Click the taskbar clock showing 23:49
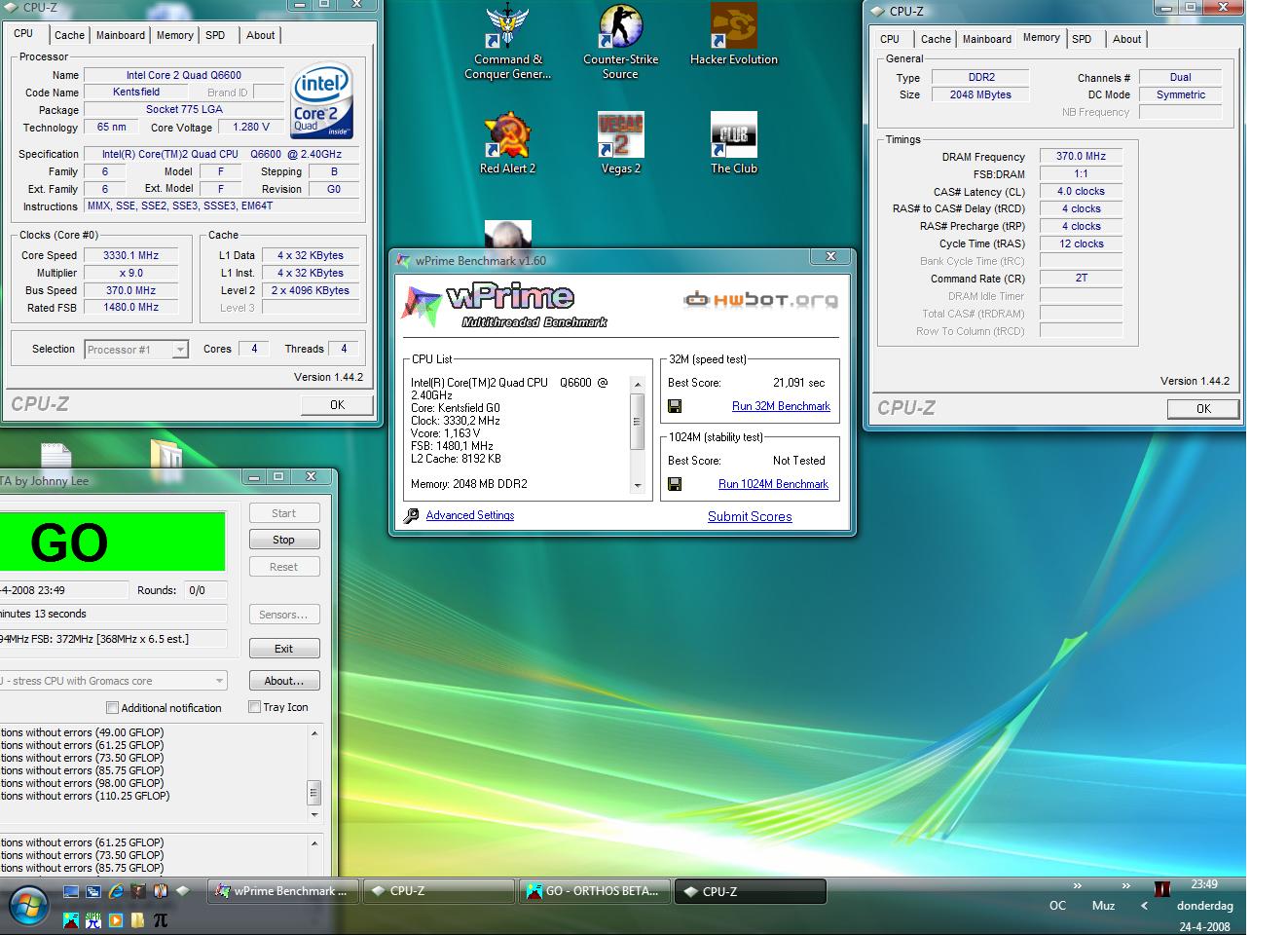The height and width of the screenshot is (935, 1288). click(x=1203, y=884)
